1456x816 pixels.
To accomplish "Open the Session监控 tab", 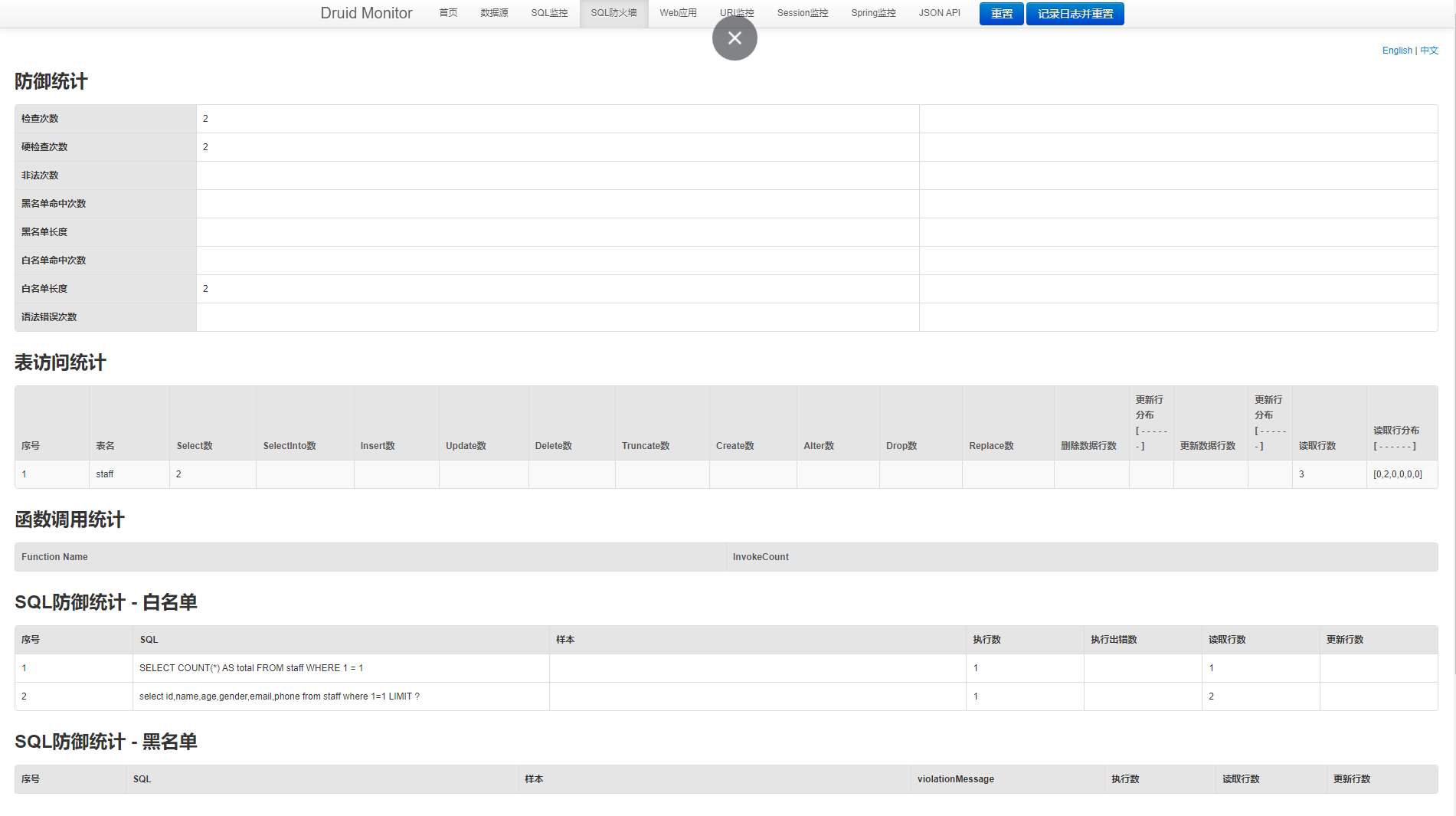I will (802, 13).
